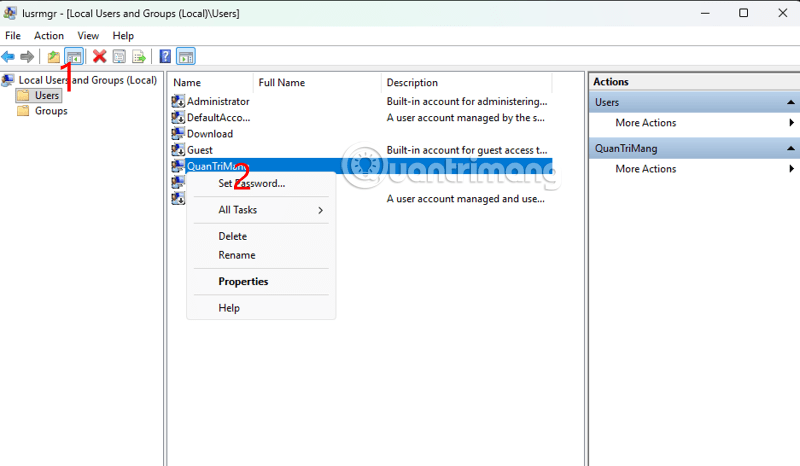Click the Actions pane header
The width and height of the screenshot is (800, 466).
tap(695, 82)
